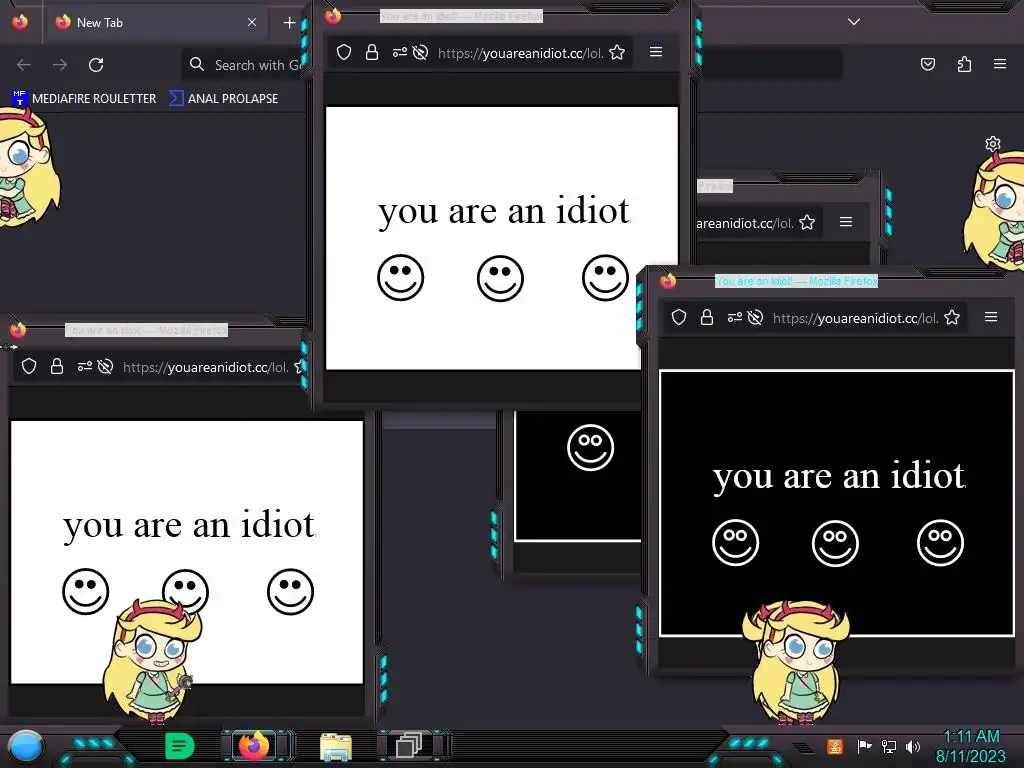The width and height of the screenshot is (1024, 768).
Task: Click the smiley in the hidden black page
Action: [x=590, y=447]
